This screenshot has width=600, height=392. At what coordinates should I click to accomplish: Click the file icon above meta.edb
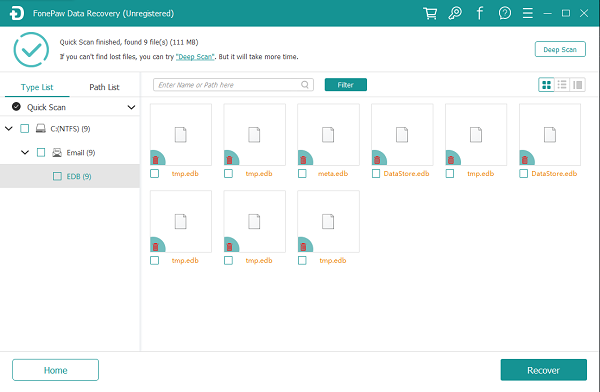328,135
